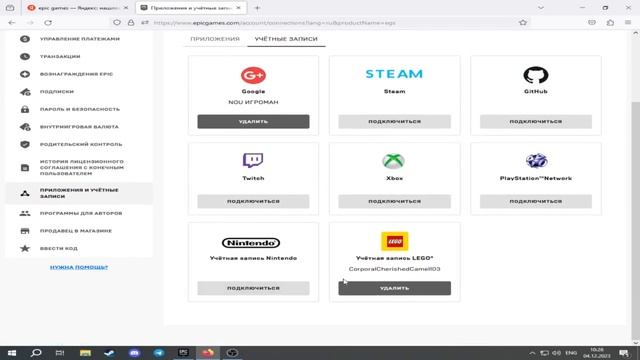
Task: Click the Xbox logo
Action: [393, 161]
